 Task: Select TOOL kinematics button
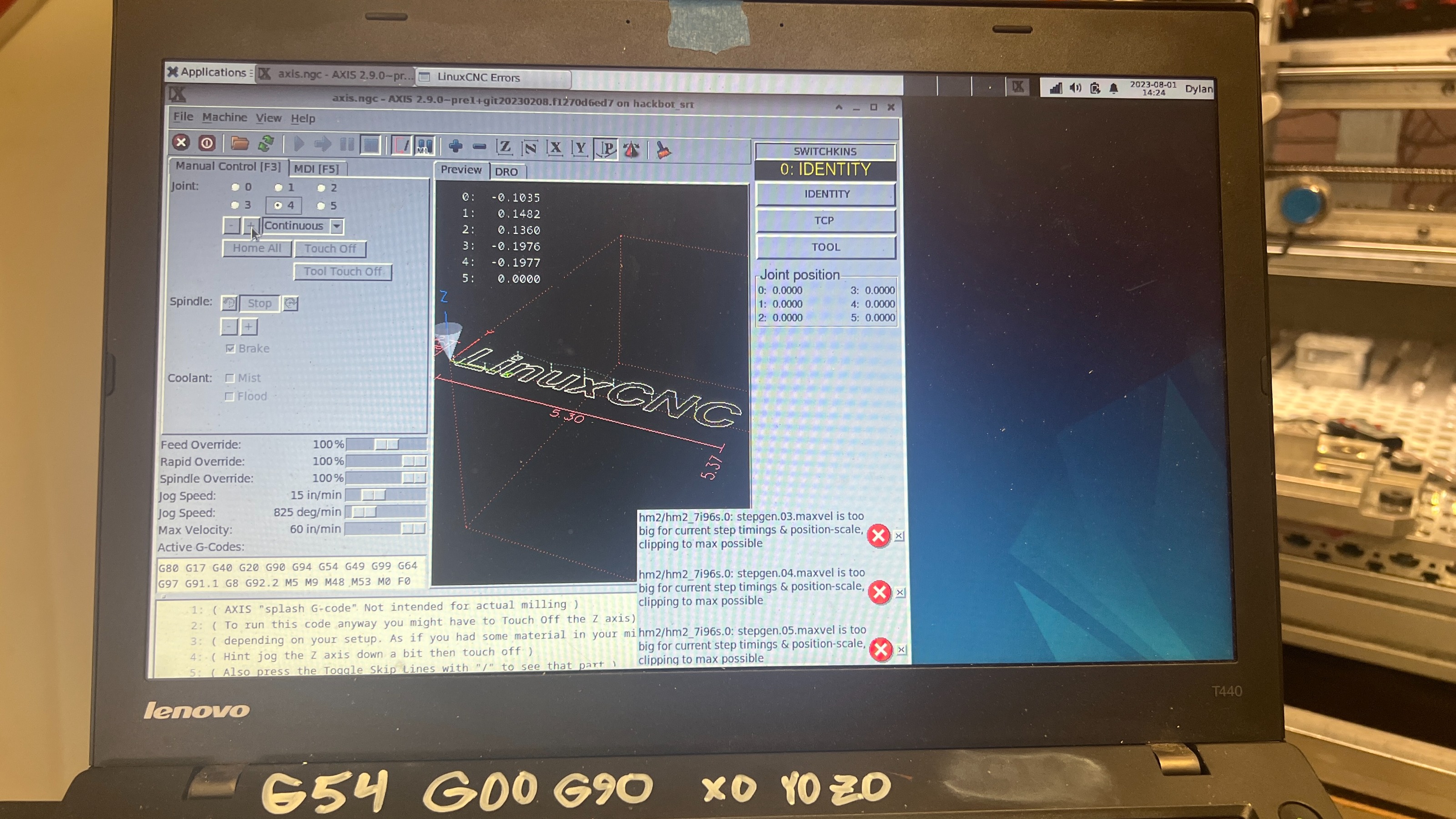coord(826,247)
